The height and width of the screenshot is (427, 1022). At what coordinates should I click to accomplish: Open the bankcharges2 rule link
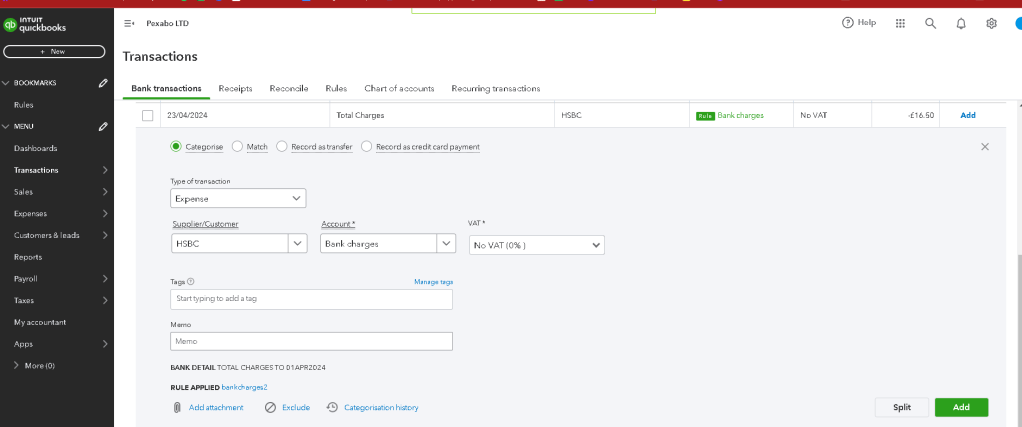[244, 387]
